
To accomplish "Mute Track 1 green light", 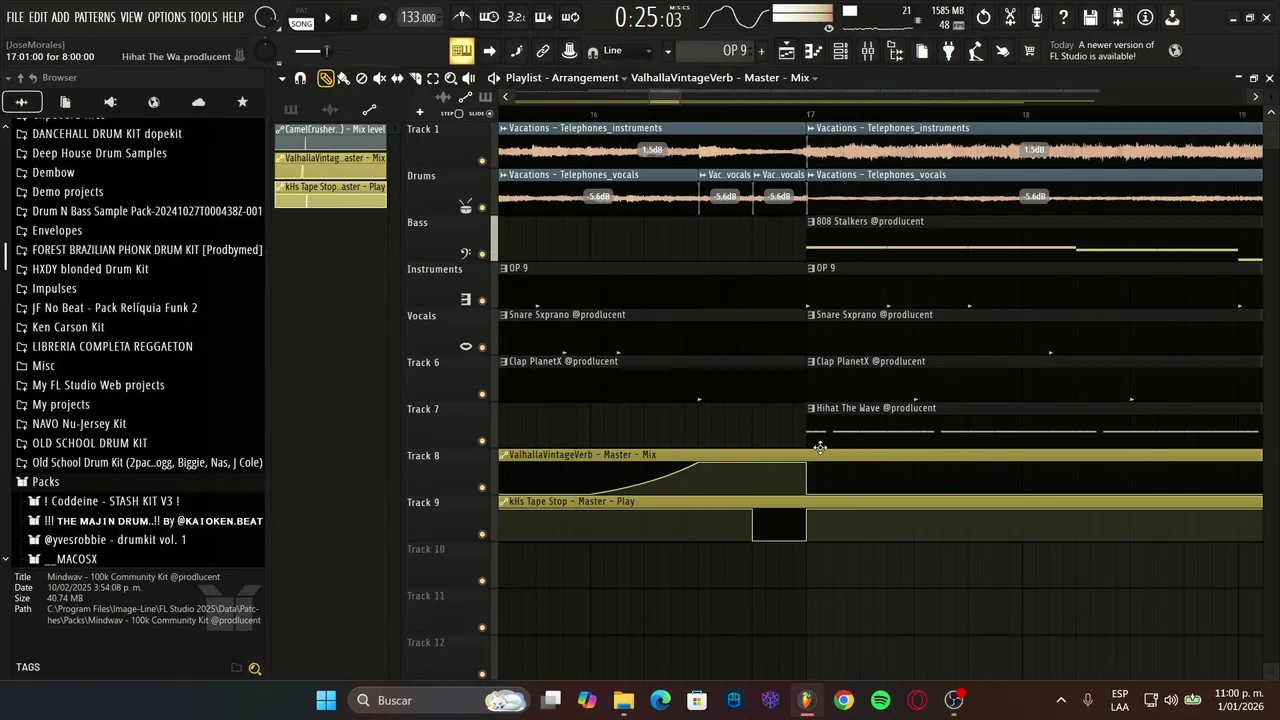I will coord(482,161).
